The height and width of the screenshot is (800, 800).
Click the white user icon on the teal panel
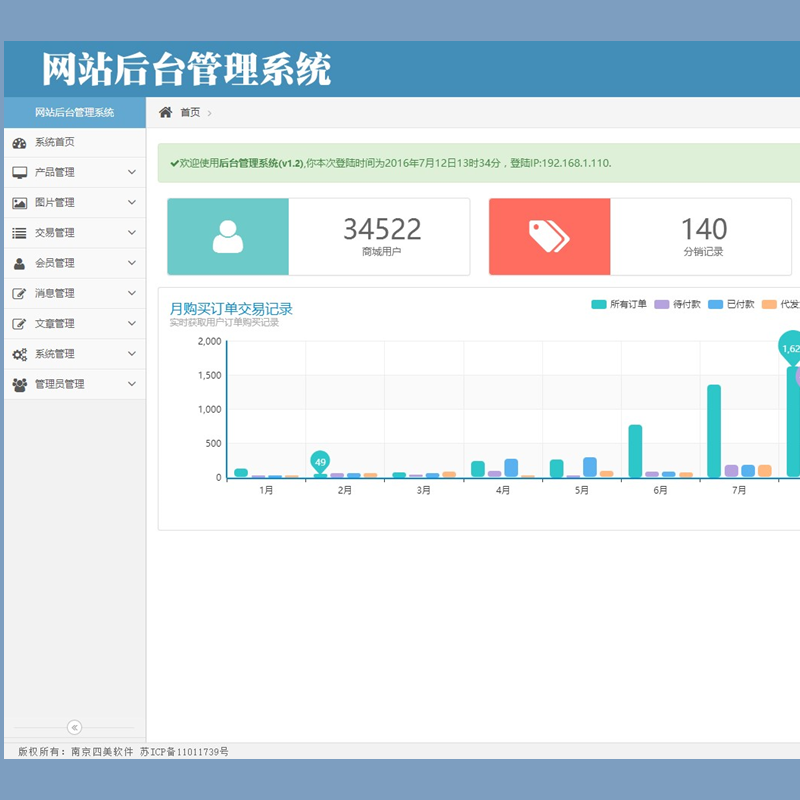227,236
